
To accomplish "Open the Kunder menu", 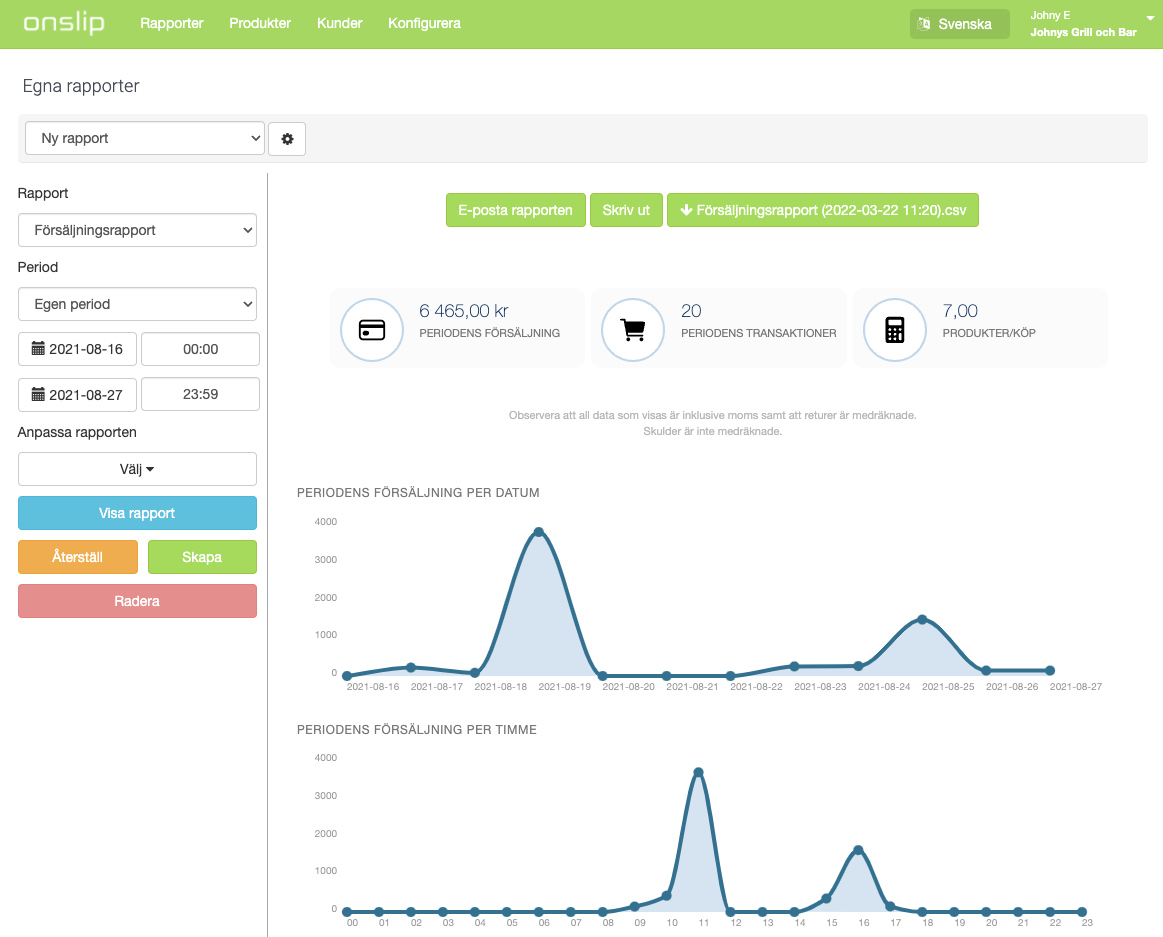I will [340, 23].
